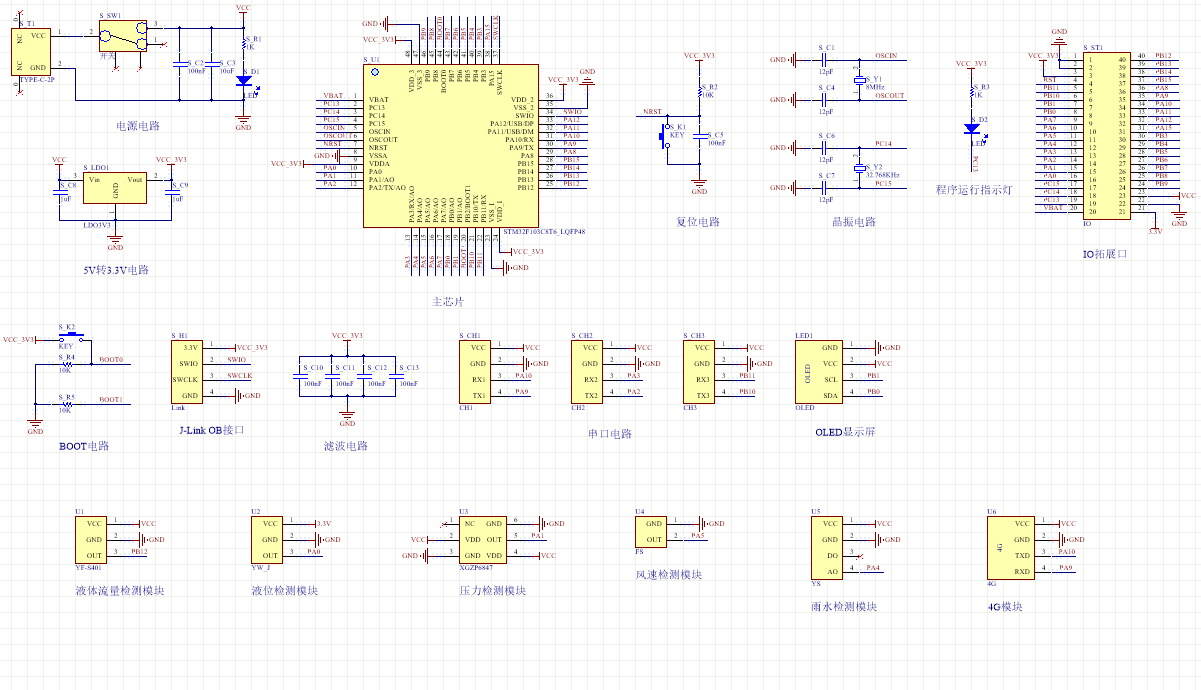
Task: Click the 'J-Link OB接口' section title
Action: (x=210, y=430)
